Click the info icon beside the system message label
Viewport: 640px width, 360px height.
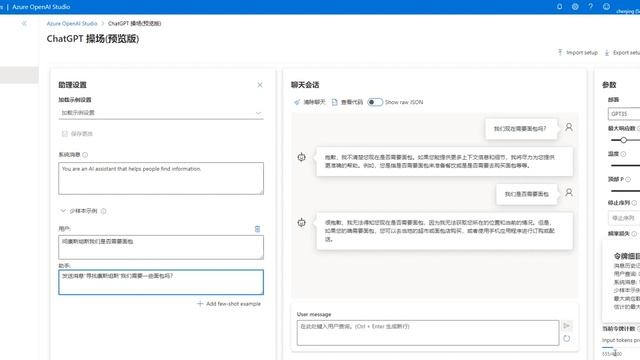85,155
